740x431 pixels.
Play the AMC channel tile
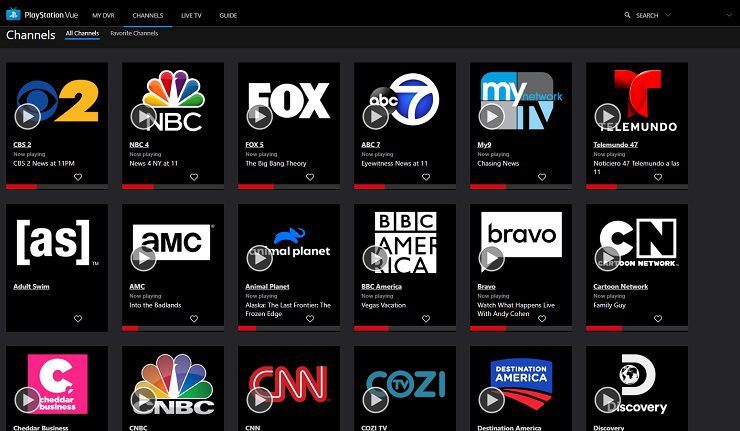[x=143, y=258]
